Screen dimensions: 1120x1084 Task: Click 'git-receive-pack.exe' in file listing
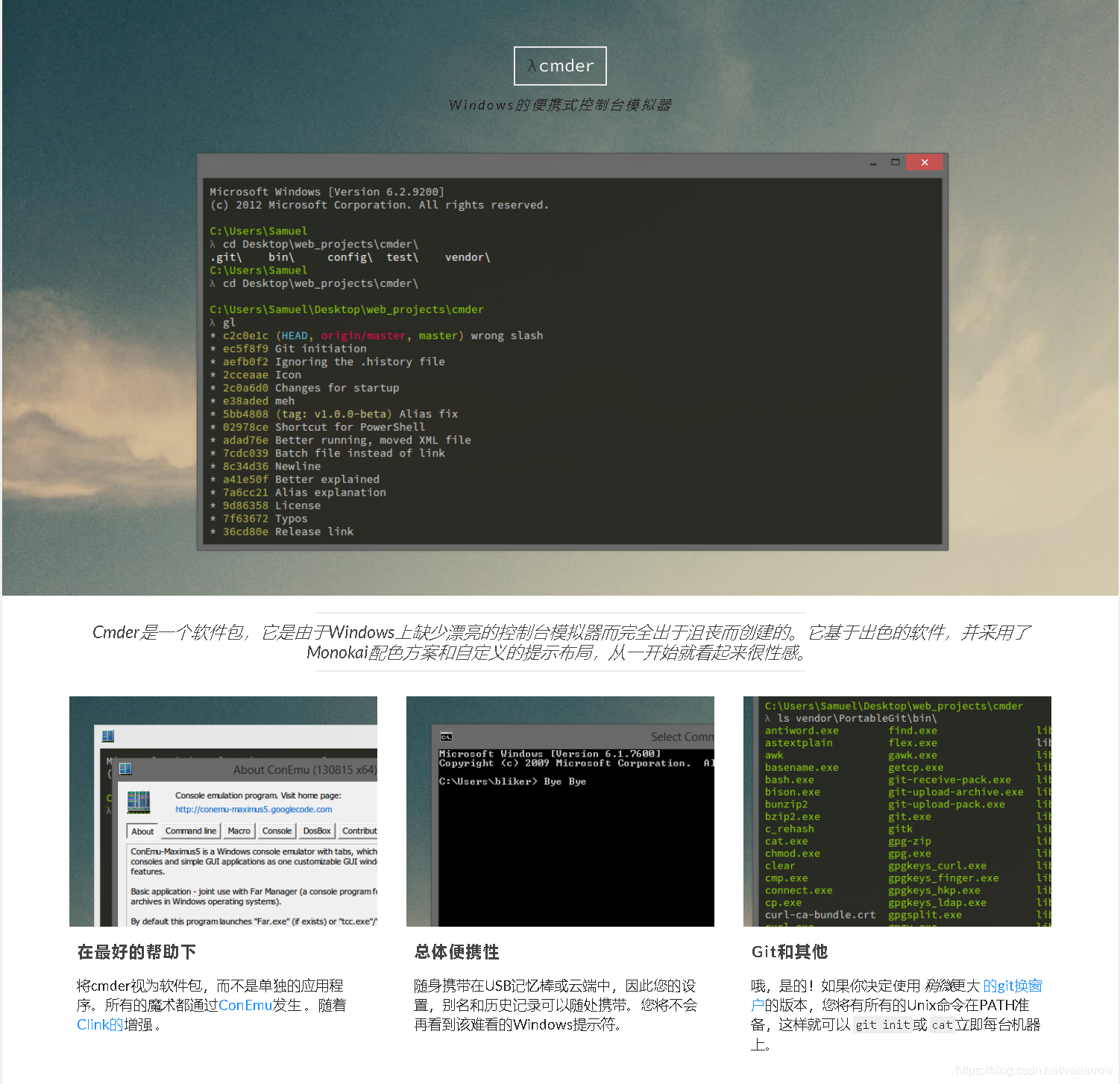[949, 780]
